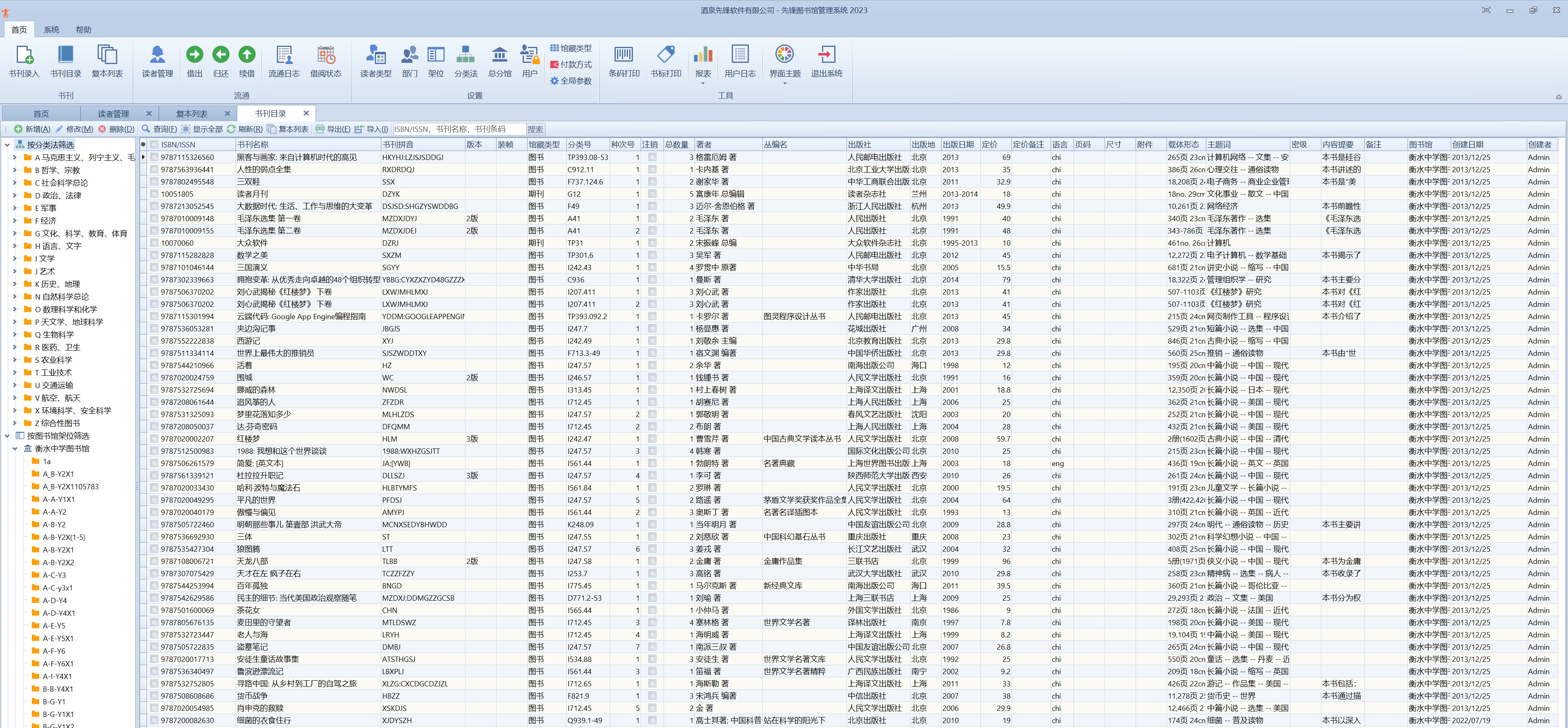The width and height of the screenshot is (1568, 728).
Task: Switch to the 复本列表 tab
Action: tap(192, 114)
